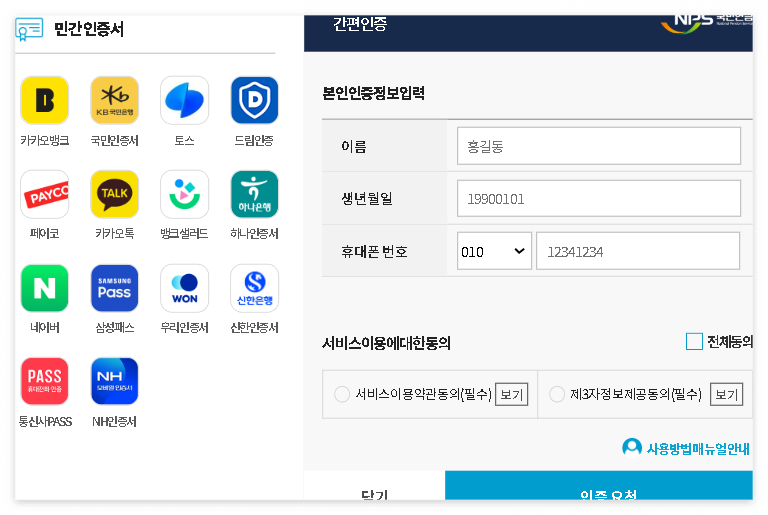Screen dimensions: 768x515
Task: Click the 서비스이용에대한동의 heading
Action: click(x=386, y=343)
